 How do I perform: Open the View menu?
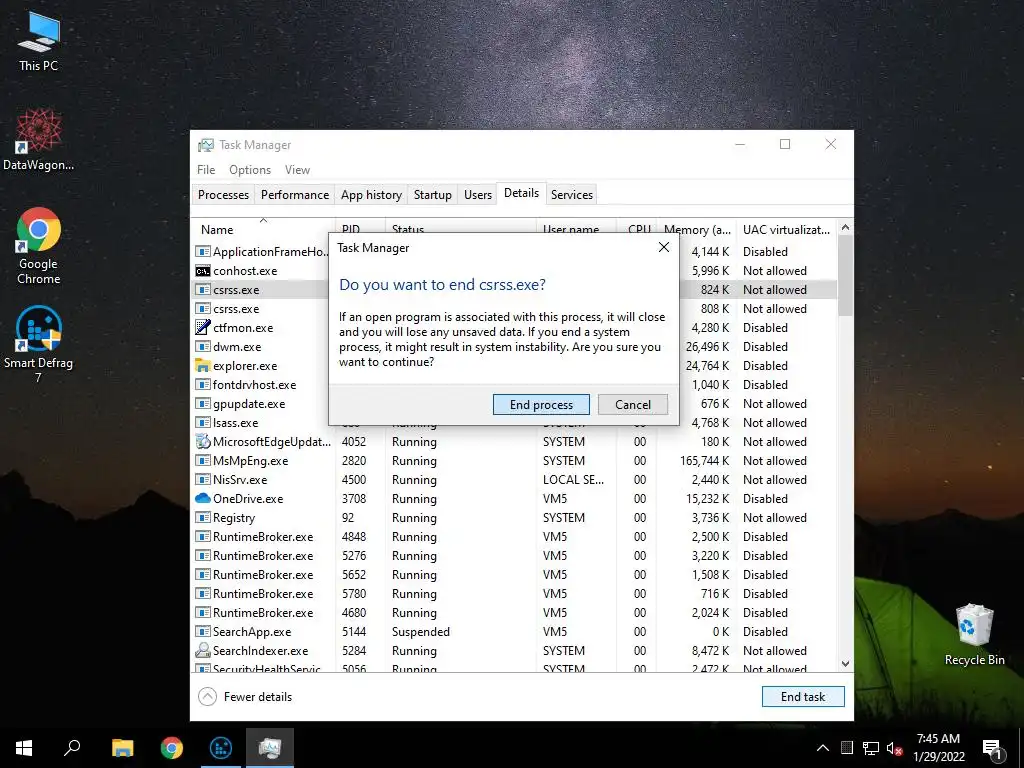pos(297,170)
